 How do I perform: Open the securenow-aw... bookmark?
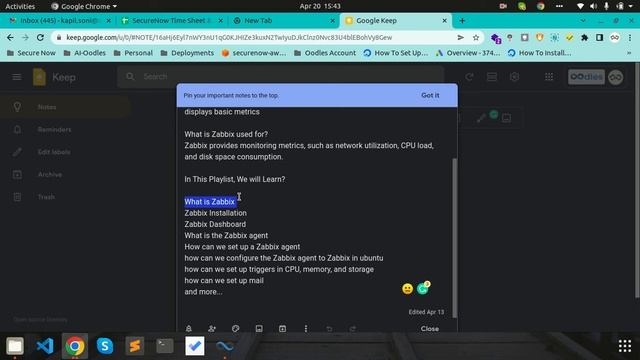(253, 53)
